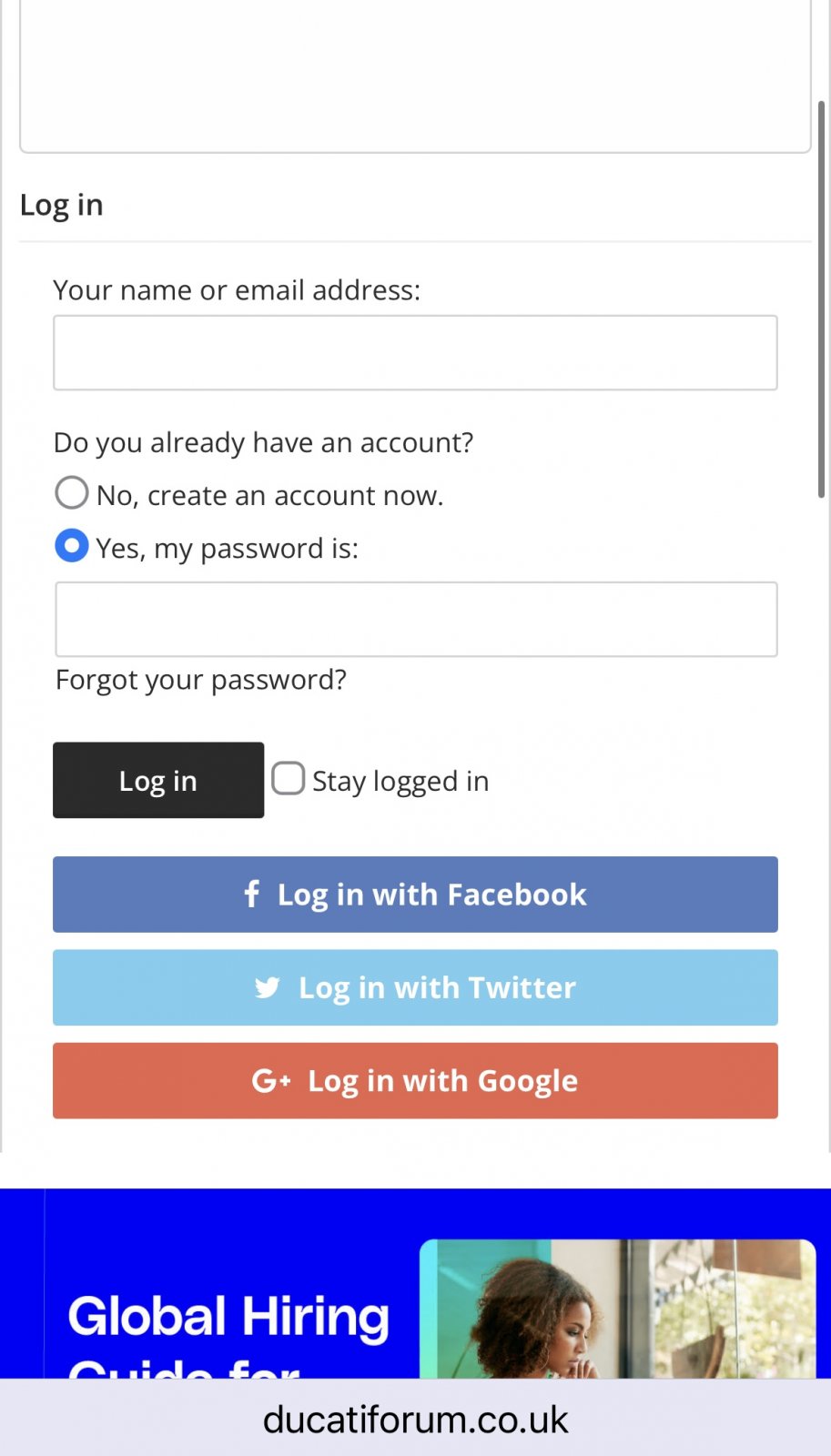Viewport: 831px width, 1456px height.
Task: Tap the ducatiforum.co.uk address bar
Action: click(x=415, y=1420)
